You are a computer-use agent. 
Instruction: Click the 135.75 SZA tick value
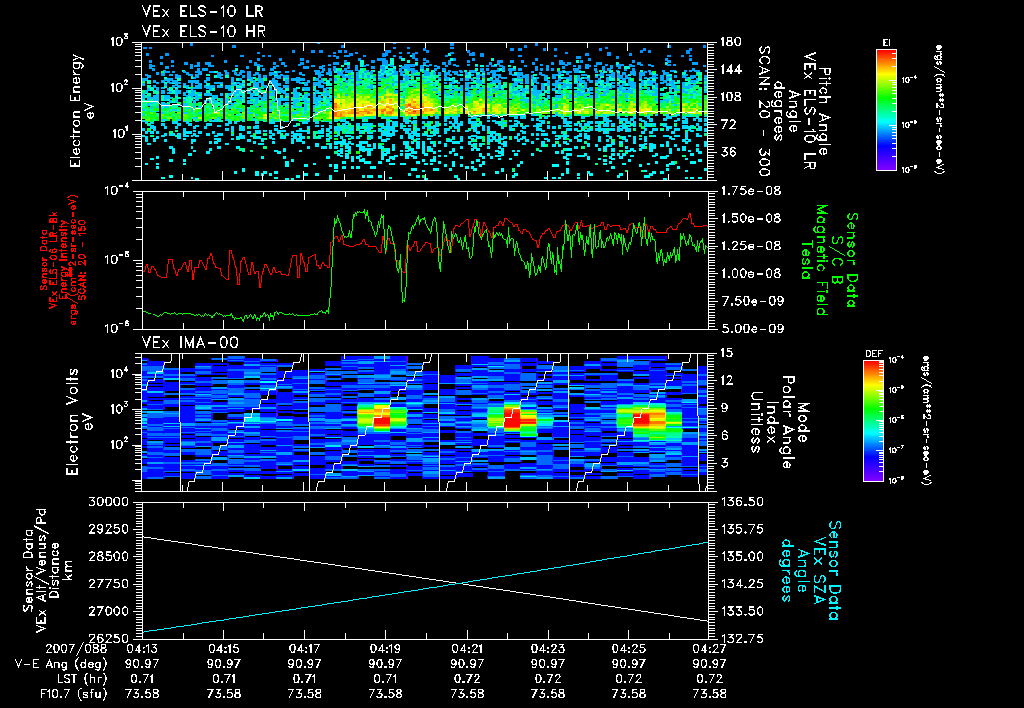click(742, 529)
